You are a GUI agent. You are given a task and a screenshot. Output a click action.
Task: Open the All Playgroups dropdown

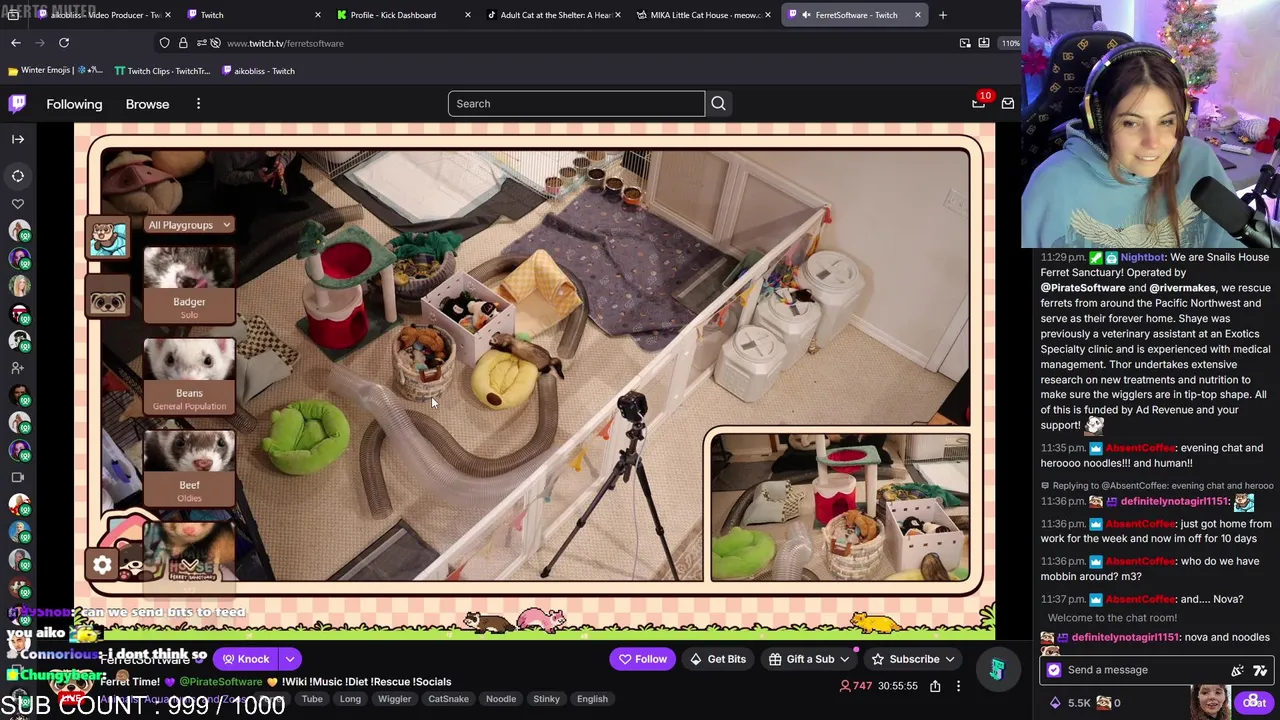(189, 225)
